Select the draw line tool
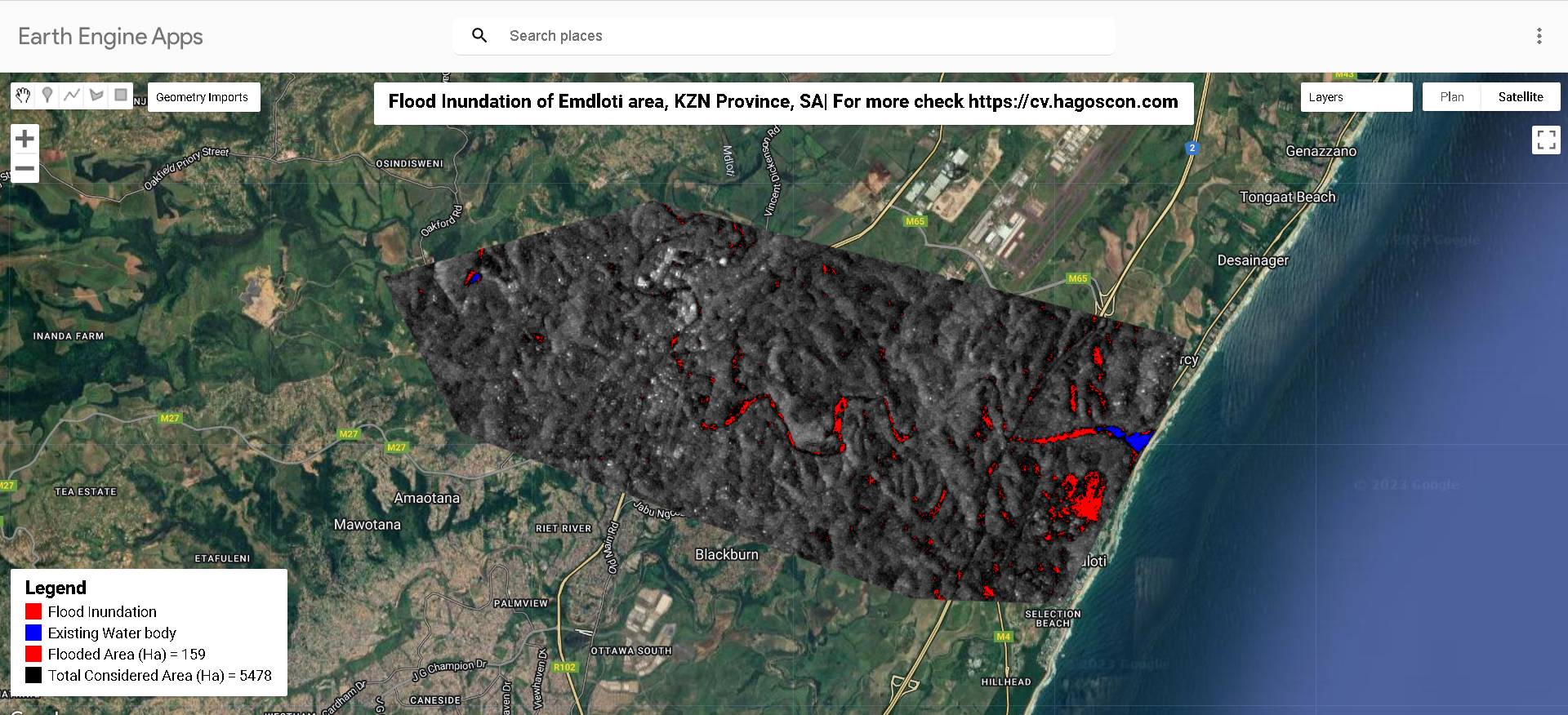The width and height of the screenshot is (1568, 715). click(72, 95)
